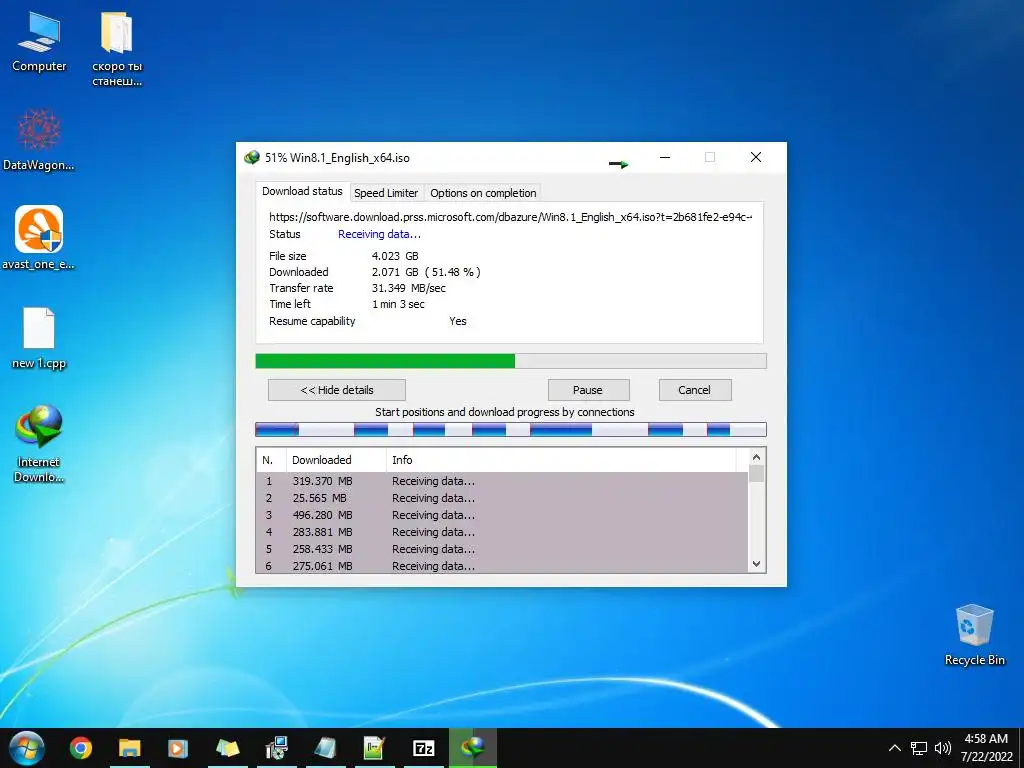Click the volume speaker tray icon
The height and width of the screenshot is (768, 1024).
(x=942, y=748)
